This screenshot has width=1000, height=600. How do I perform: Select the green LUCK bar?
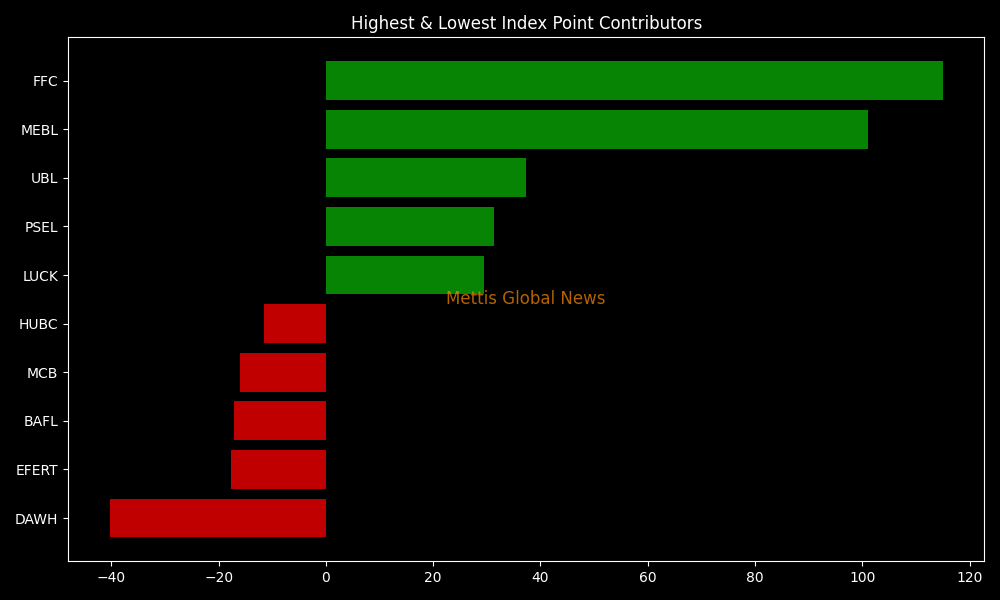405,275
